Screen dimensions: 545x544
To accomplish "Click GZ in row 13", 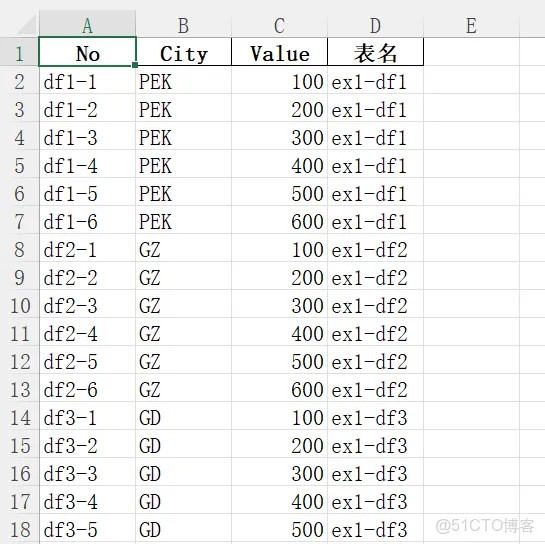I will click(184, 388).
